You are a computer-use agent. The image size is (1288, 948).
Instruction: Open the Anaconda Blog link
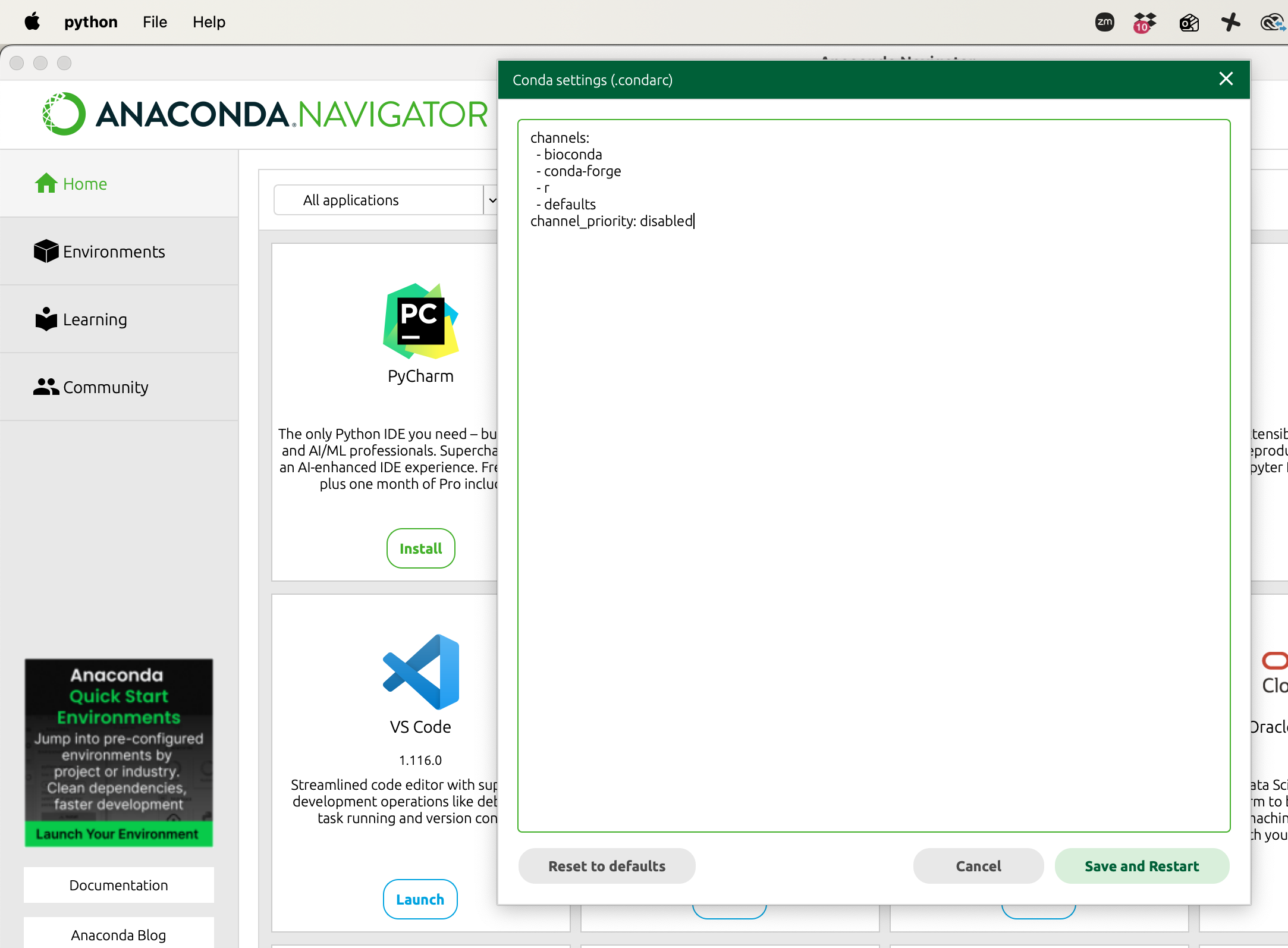point(119,934)
